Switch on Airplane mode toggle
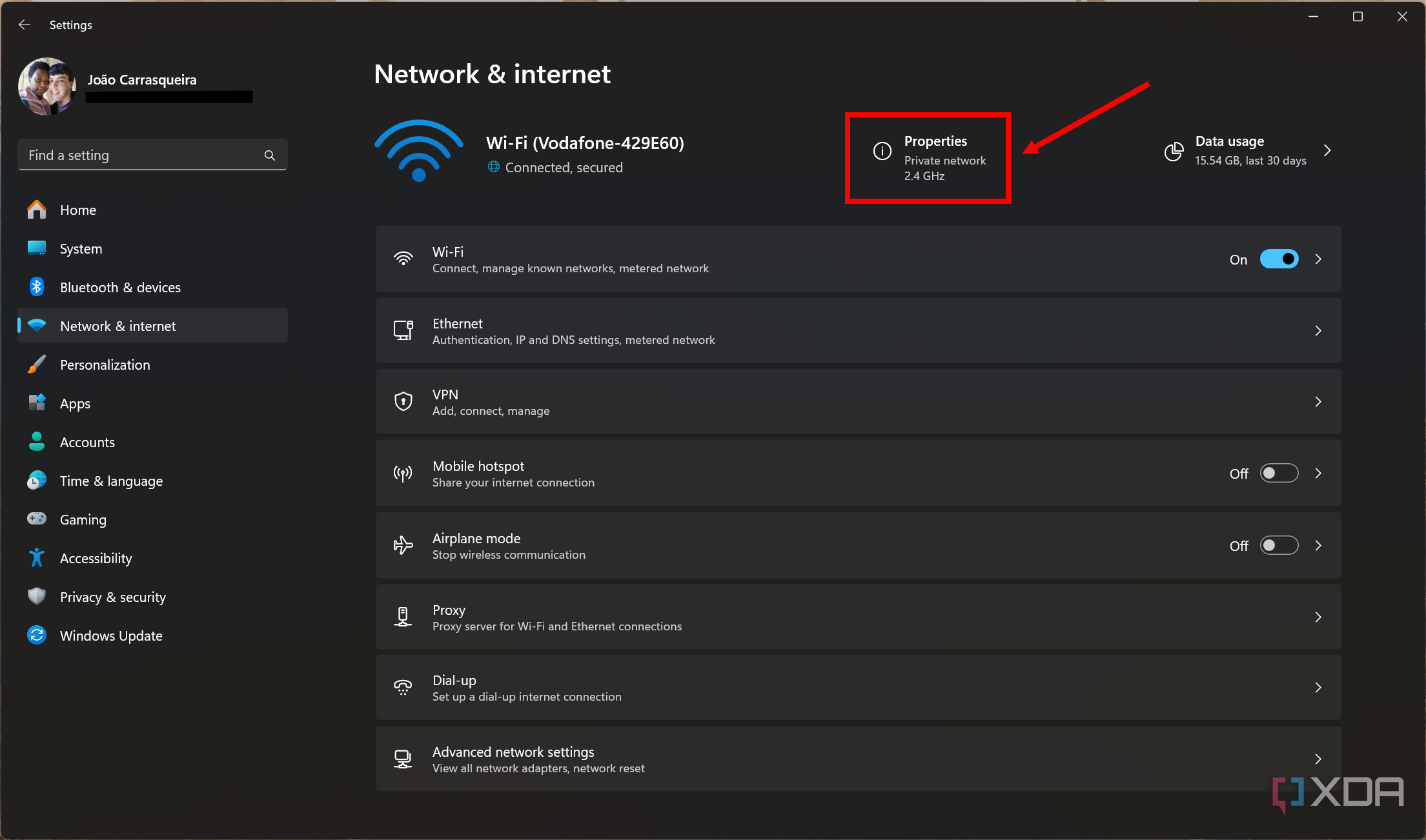This screenshot has width=1426, height=840. click(1279, 546)
